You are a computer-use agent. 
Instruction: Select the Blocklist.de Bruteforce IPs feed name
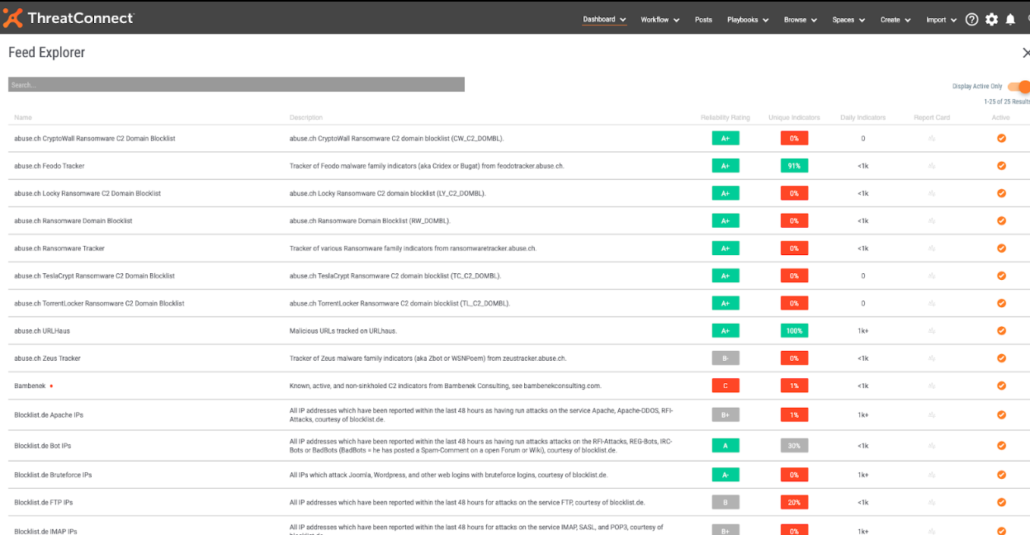53,475
